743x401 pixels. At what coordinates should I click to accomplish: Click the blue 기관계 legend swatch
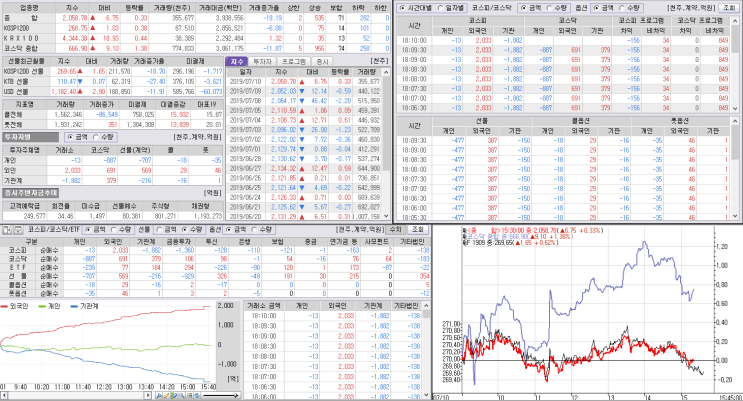[74, 307]
